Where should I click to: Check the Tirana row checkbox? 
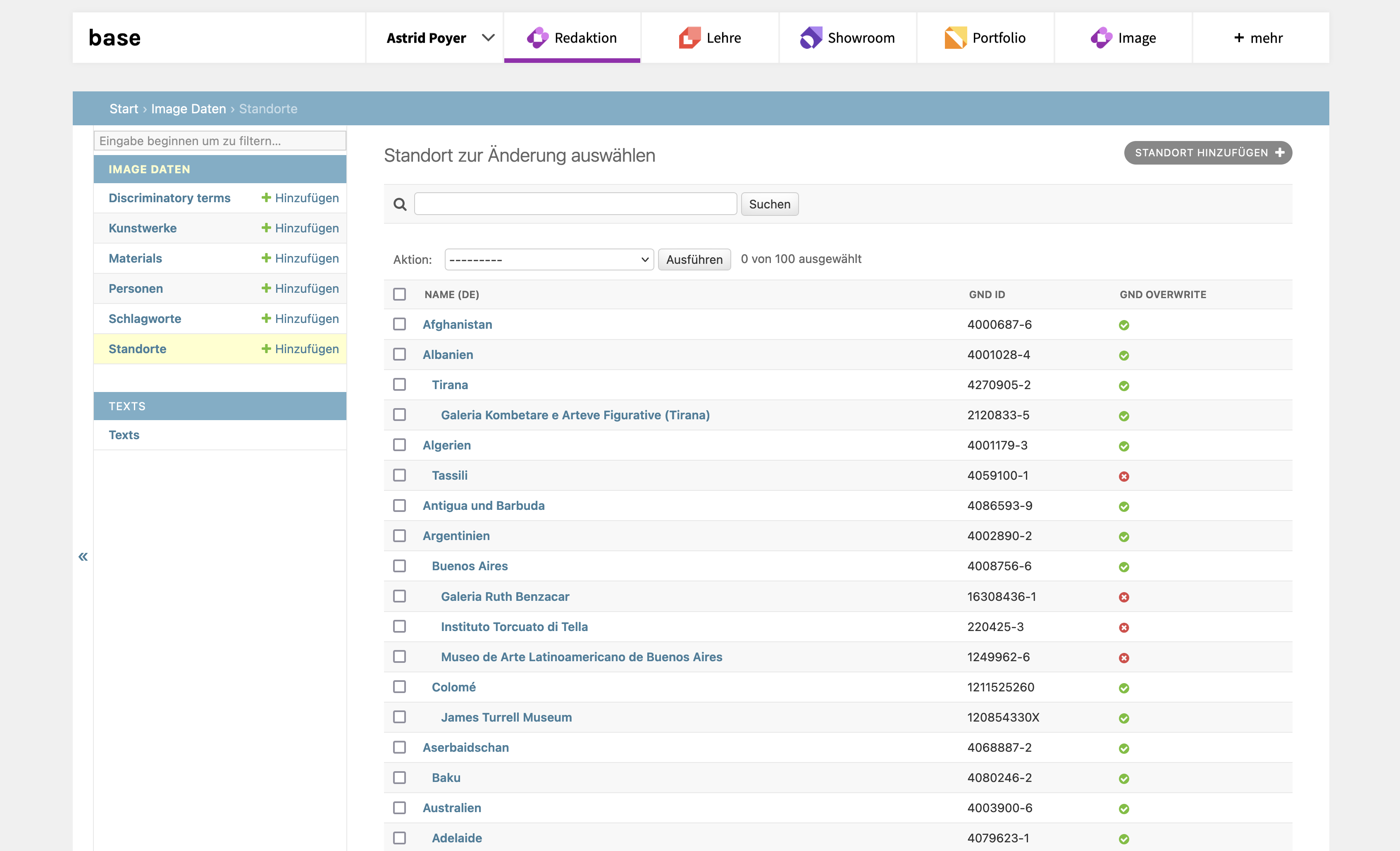point(399,384)
